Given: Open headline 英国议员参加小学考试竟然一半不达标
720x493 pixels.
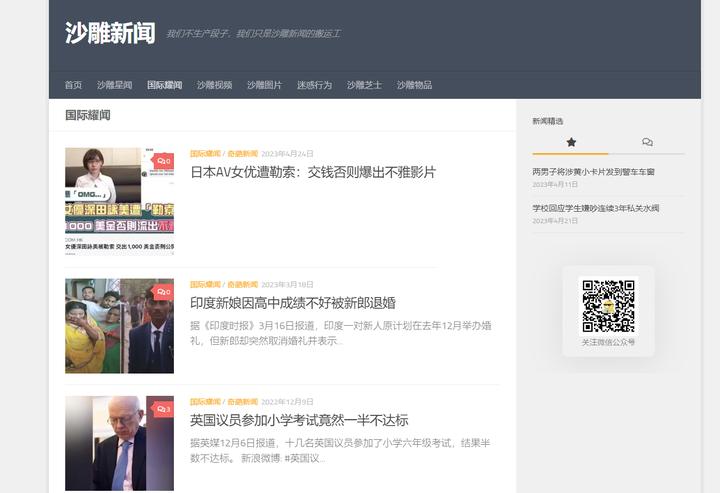Looking at the screenshot, I should pos(299,420).
